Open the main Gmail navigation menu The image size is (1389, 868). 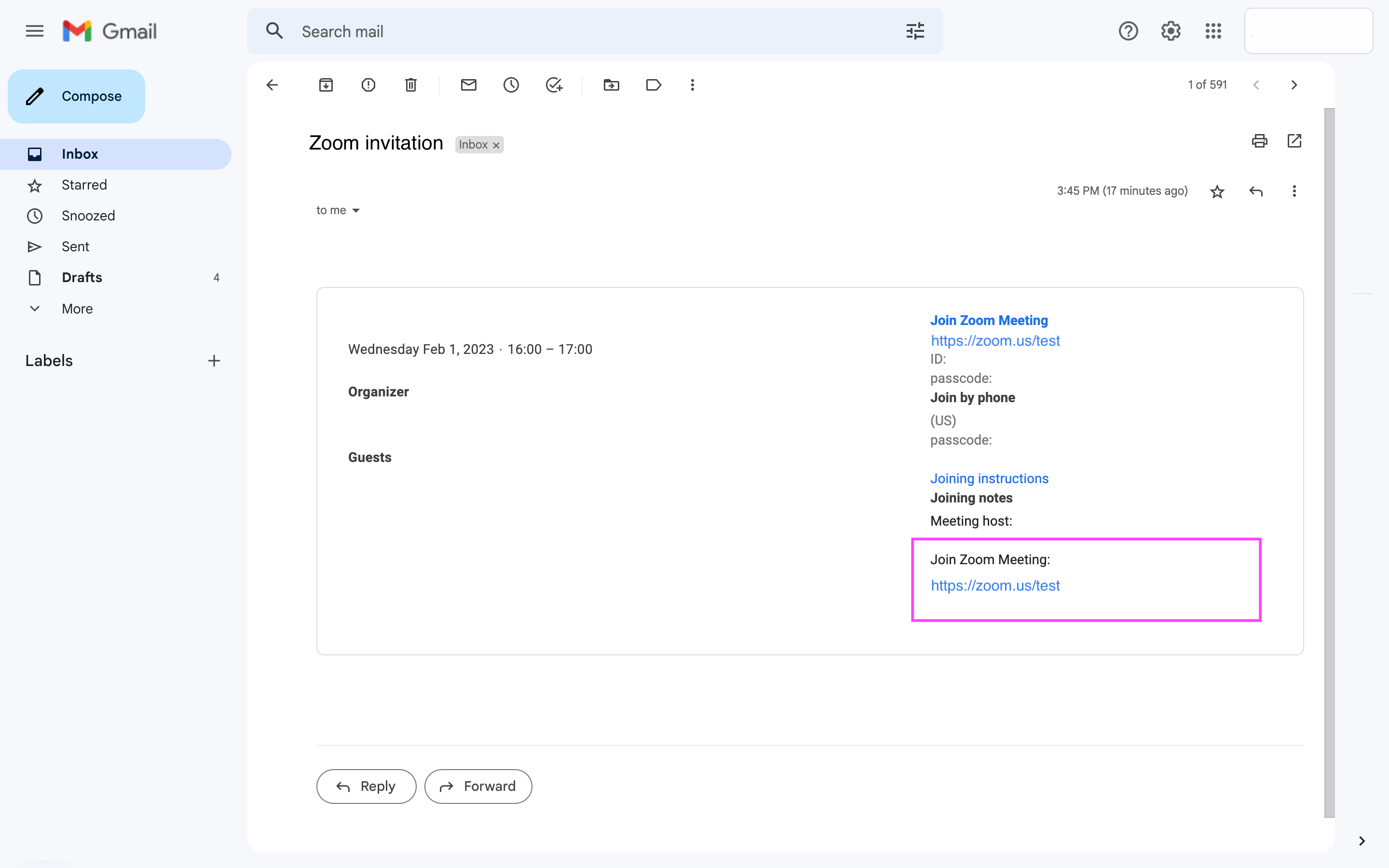(34, 30)
